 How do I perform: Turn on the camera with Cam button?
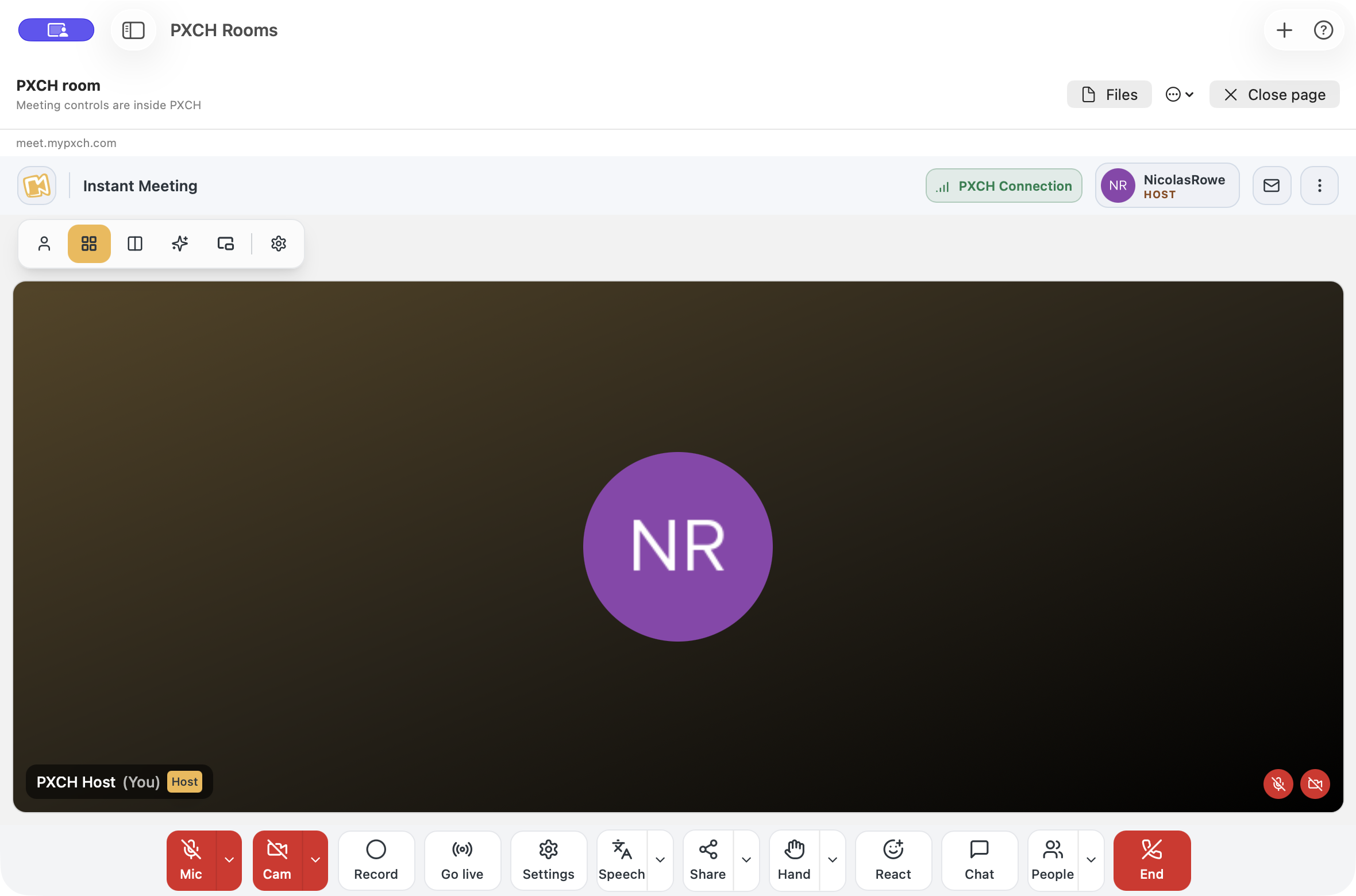(x=278, y=860)
